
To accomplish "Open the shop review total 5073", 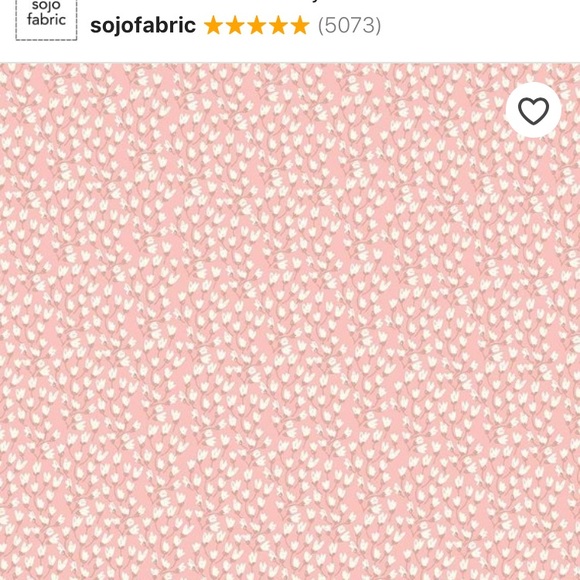I will click(x=349, y=26).
